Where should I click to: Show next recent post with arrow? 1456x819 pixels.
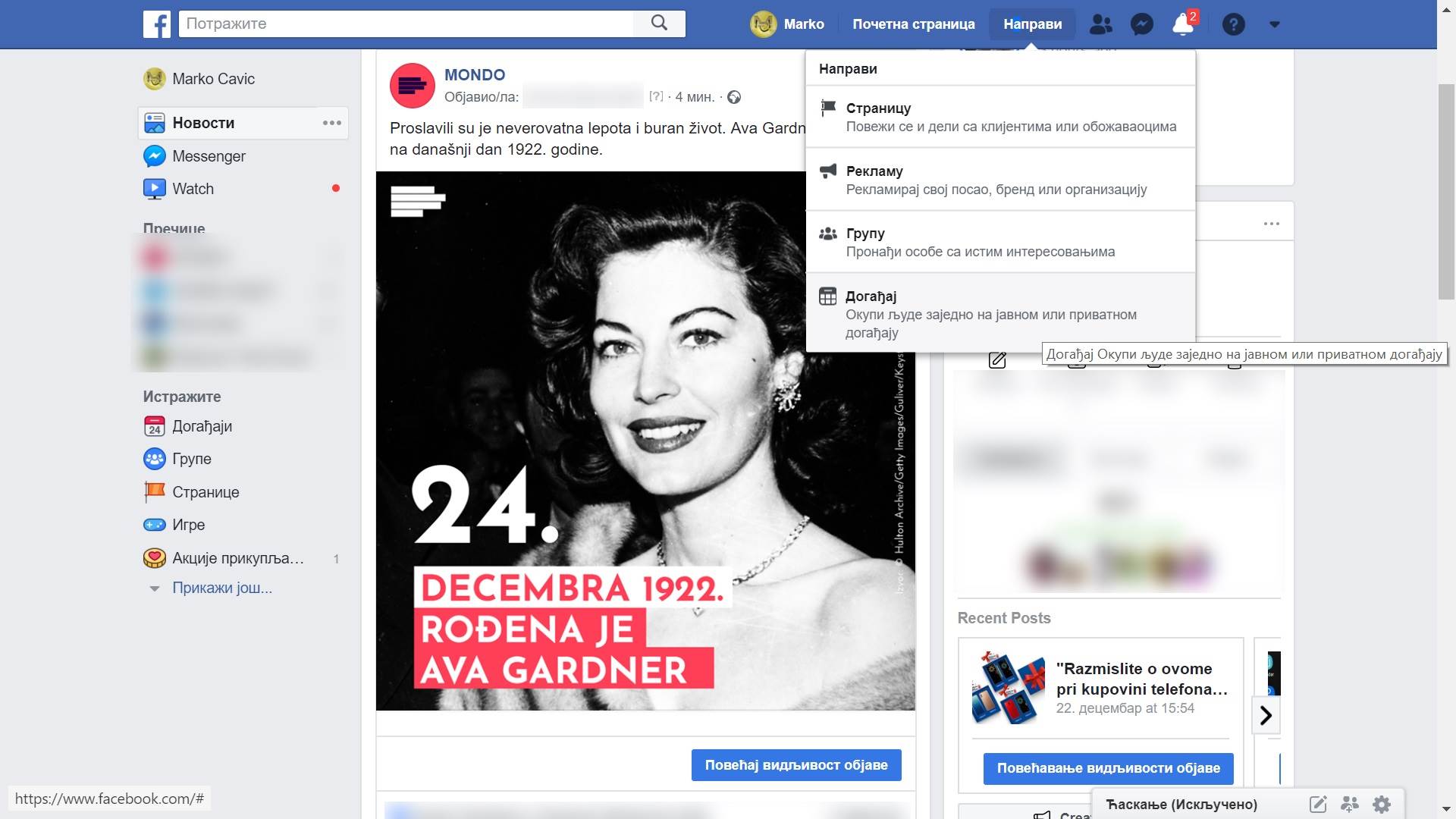coord(1265,715)
